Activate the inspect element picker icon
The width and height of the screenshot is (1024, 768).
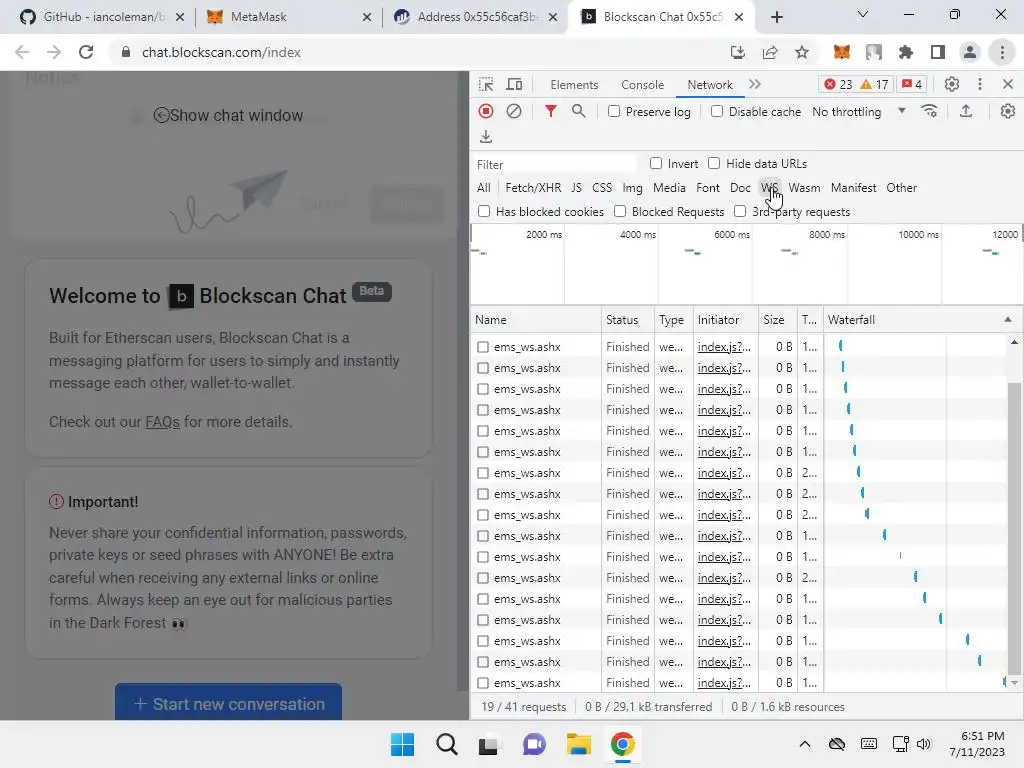(x=486, y=84)
